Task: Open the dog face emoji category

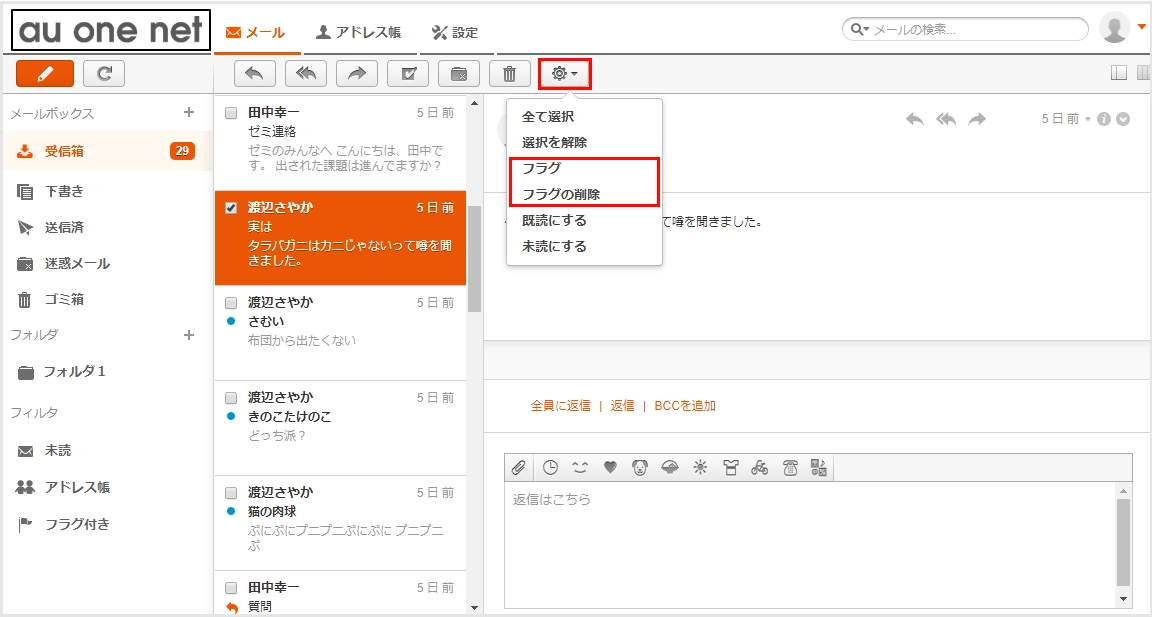Action: click(x=640, y=467)
